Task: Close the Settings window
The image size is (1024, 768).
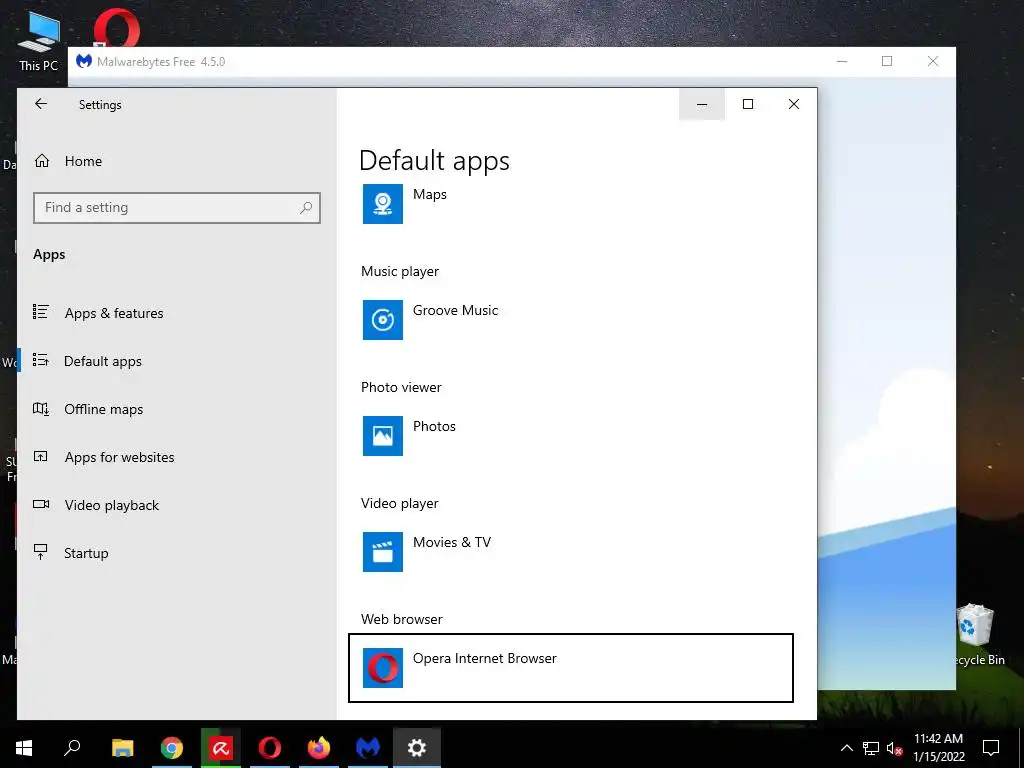Action: [793, 104]
